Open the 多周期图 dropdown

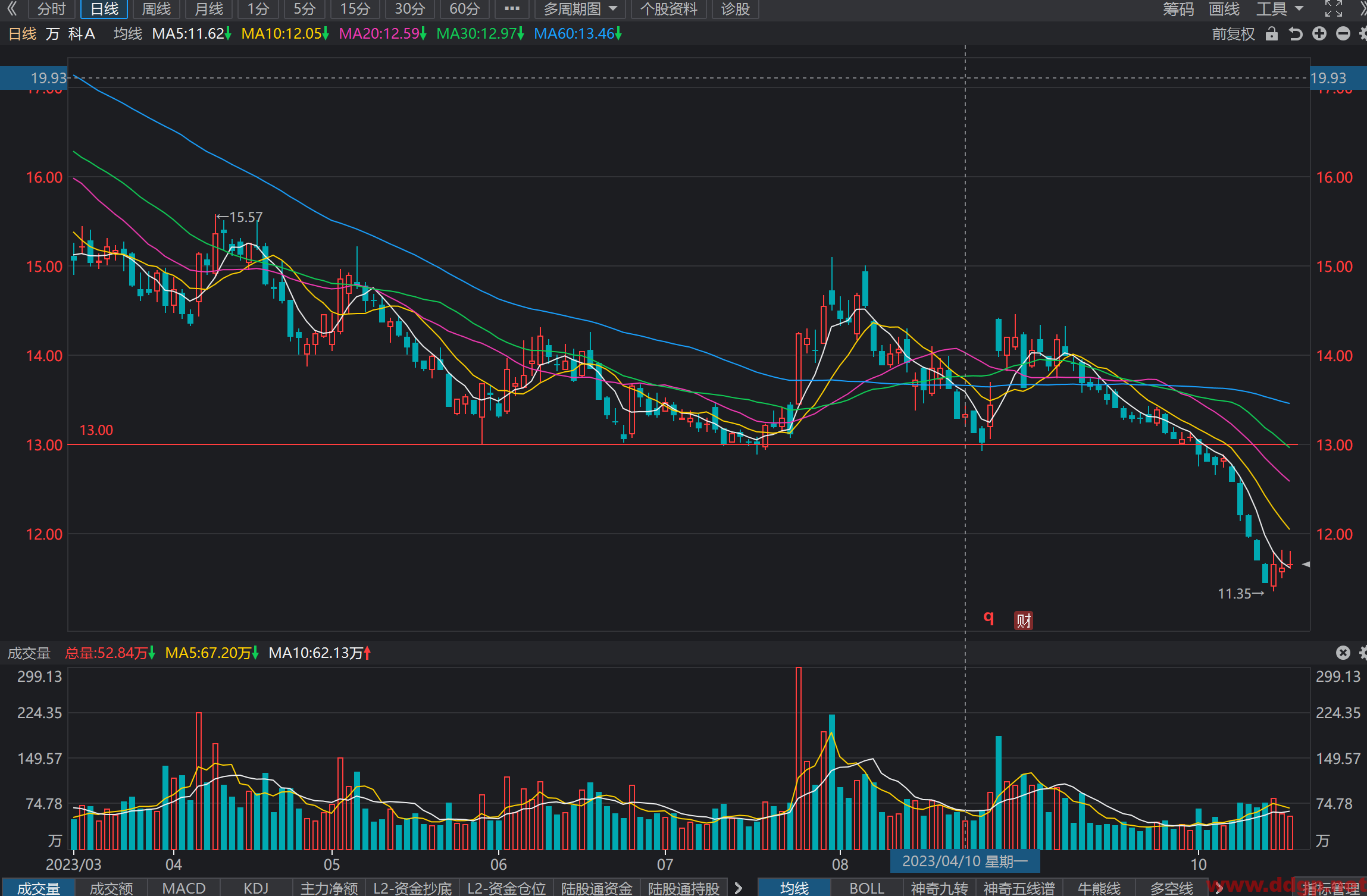point(580,9)
